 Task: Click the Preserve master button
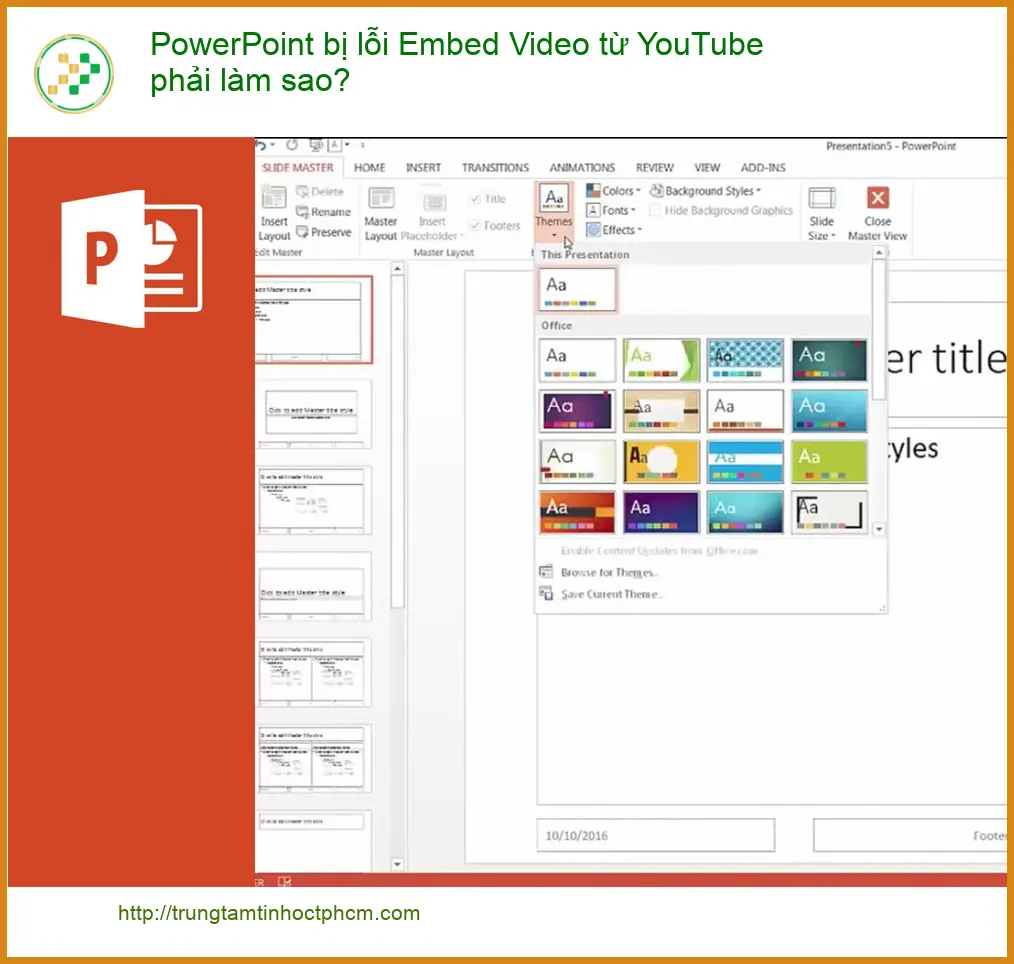[x=323, y=231]
